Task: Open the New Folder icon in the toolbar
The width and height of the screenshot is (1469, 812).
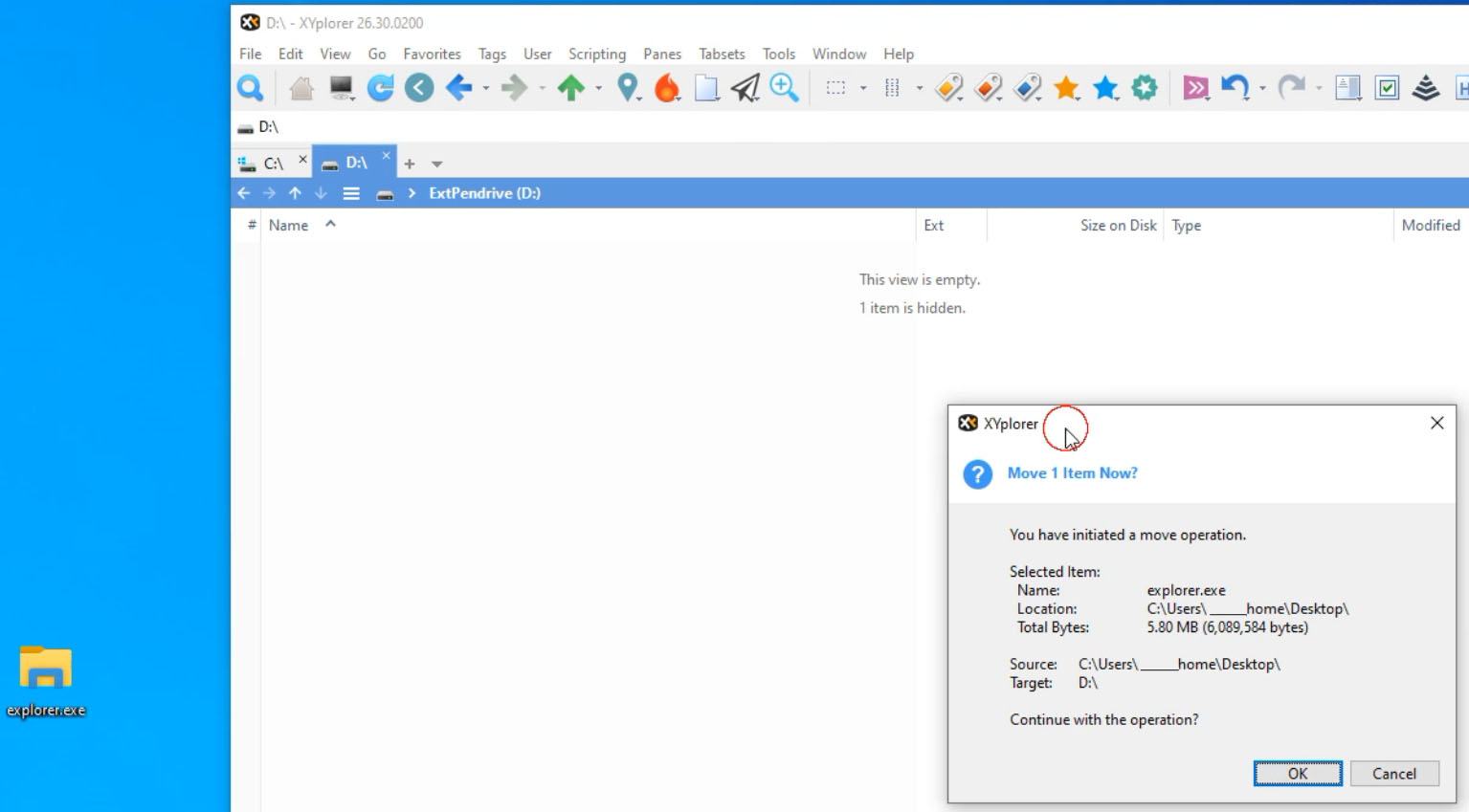Action: (707, 87)
